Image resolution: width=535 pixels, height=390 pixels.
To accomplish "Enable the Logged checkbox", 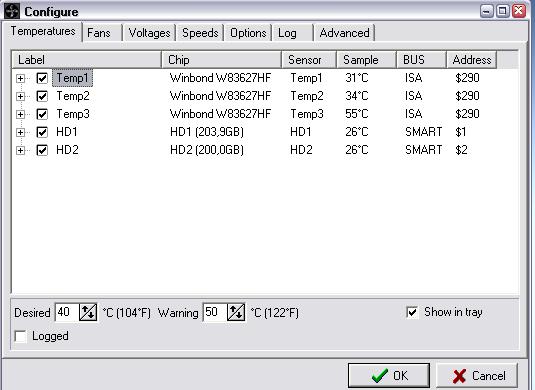I will click(20, 336).
